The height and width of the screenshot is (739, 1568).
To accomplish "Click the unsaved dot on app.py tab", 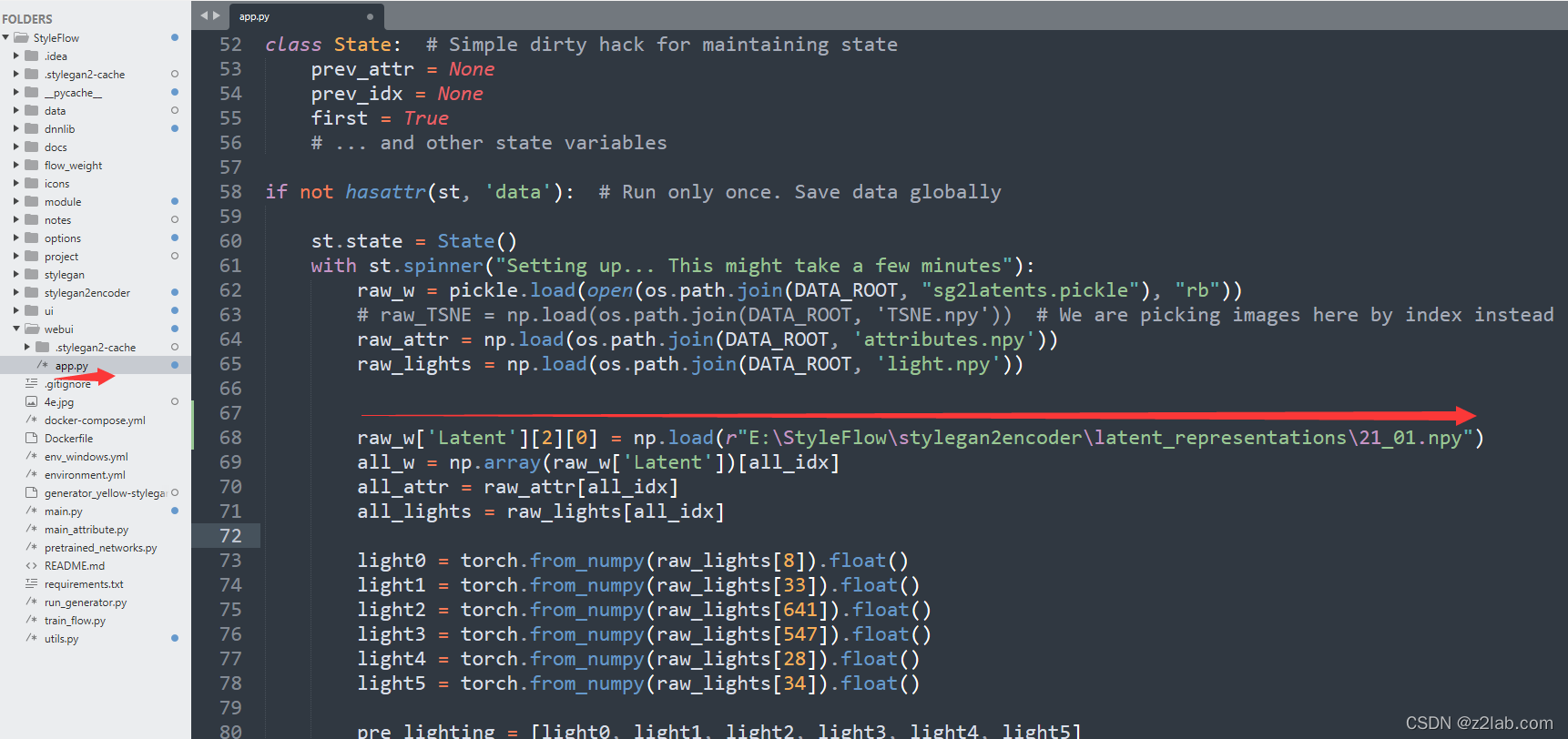I will click(x=370, y=16).
